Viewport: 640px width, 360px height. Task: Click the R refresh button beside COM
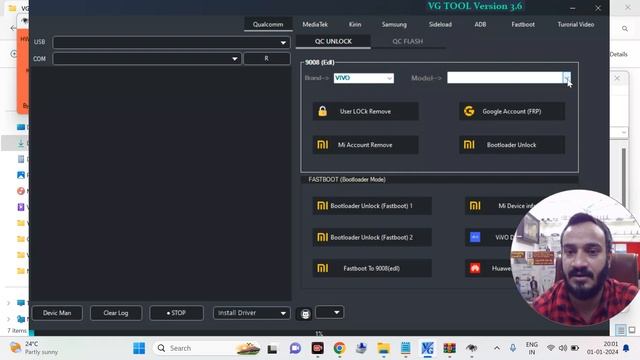click(267, 59)
